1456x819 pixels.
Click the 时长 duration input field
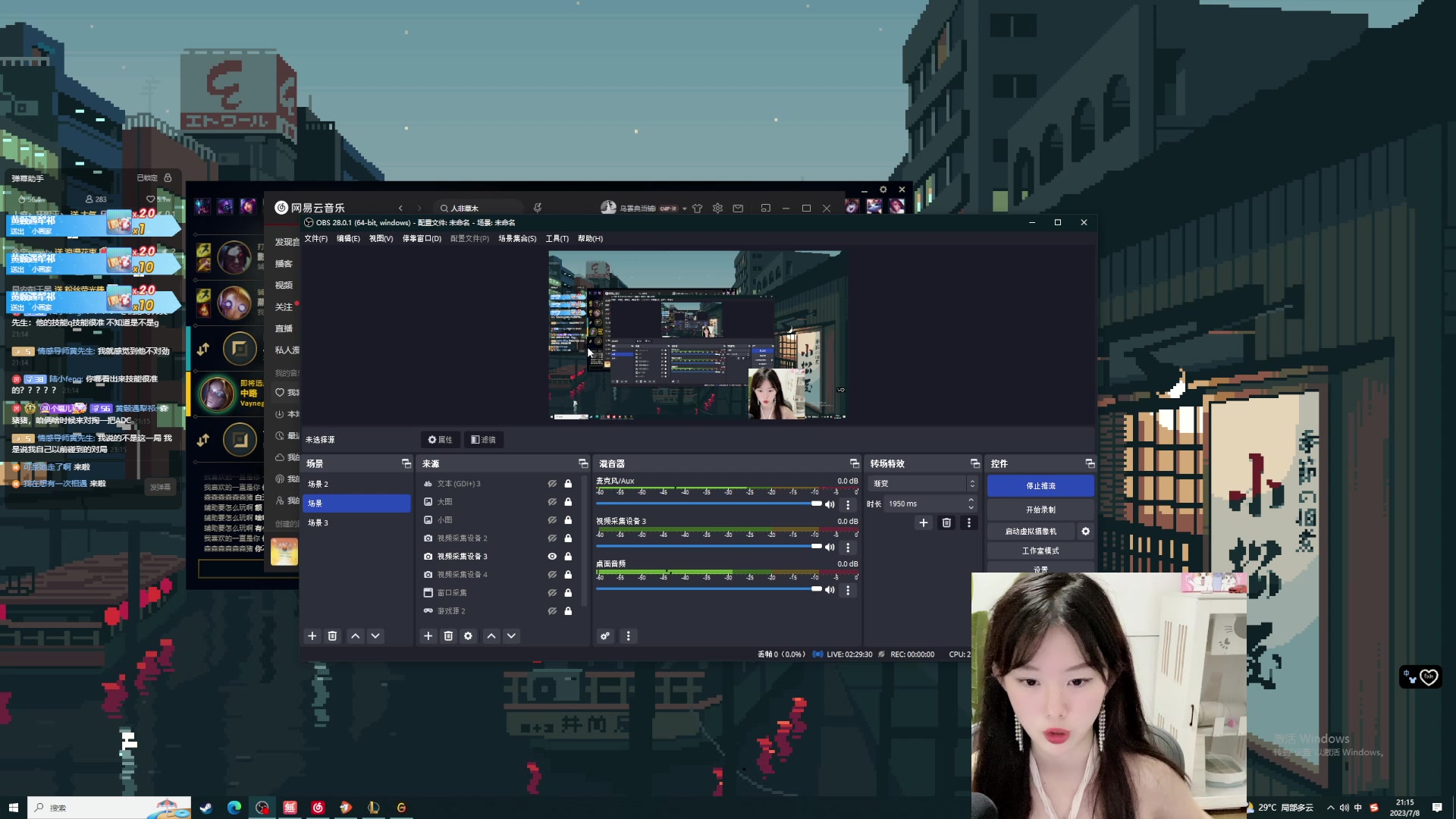tap(924, 504)
